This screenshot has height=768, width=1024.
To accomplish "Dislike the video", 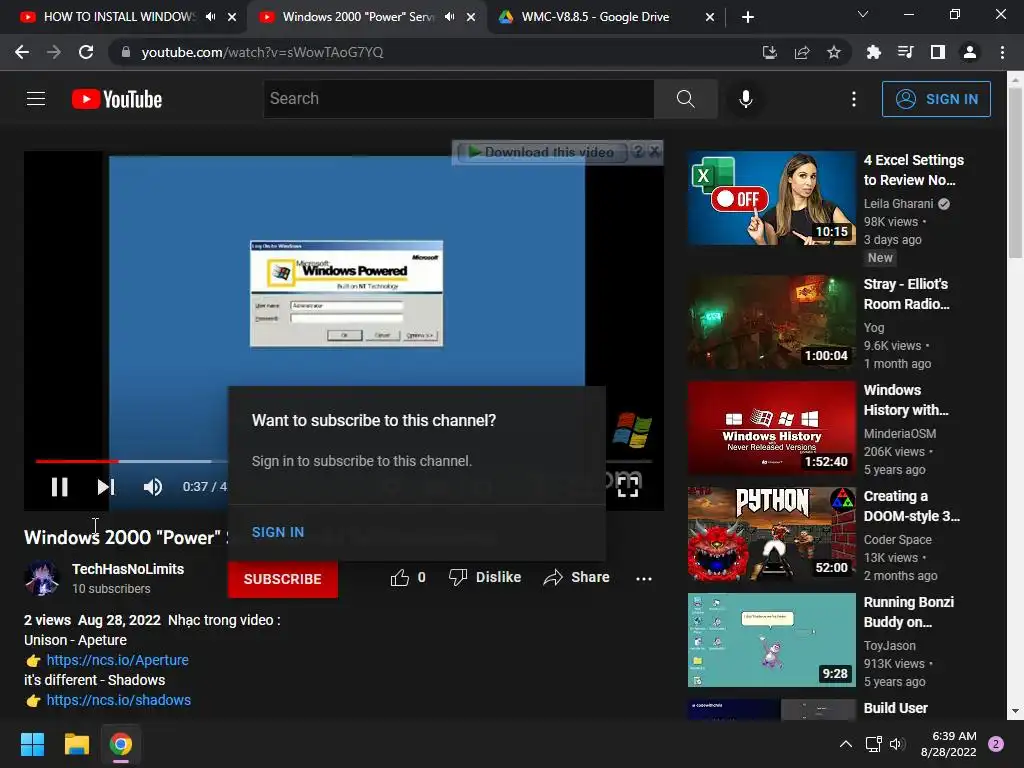I will (x=485, y=577).
